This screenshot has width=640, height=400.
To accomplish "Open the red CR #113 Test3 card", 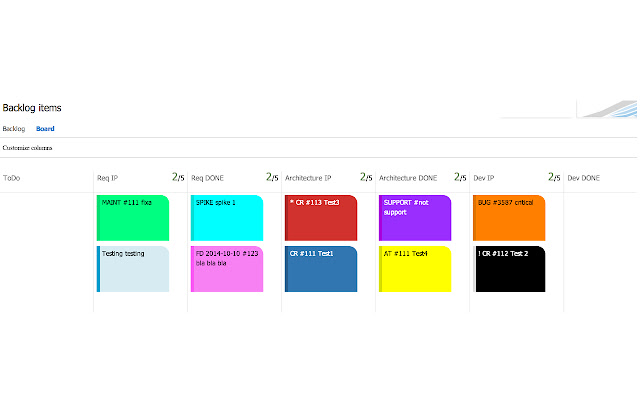I will click(321, 218).
